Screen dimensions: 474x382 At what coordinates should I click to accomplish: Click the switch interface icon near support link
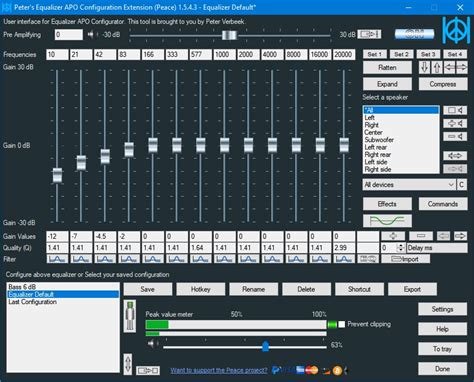tap(148, 370)
